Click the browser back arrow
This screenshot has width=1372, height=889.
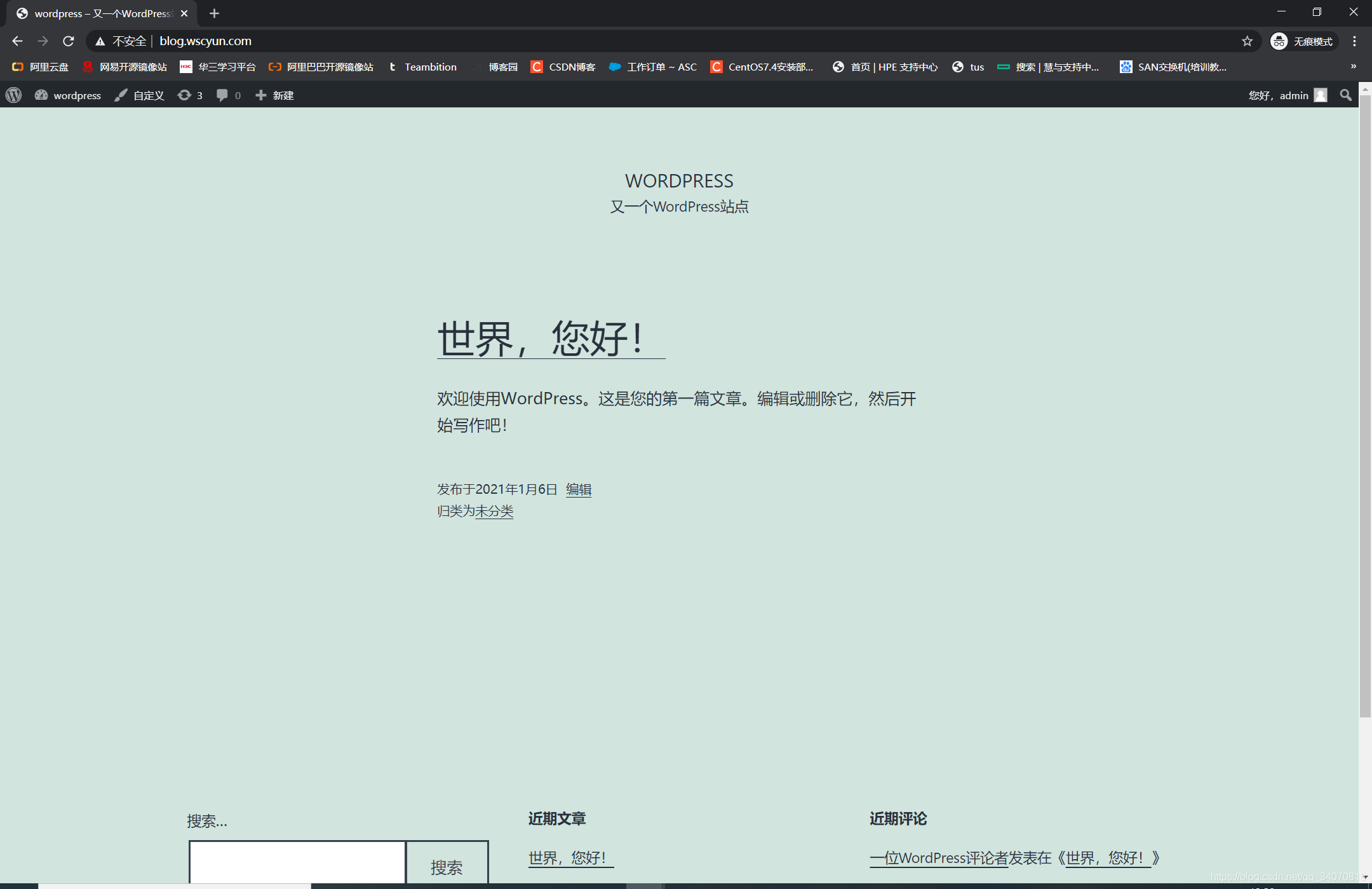[x=17, y=41]
